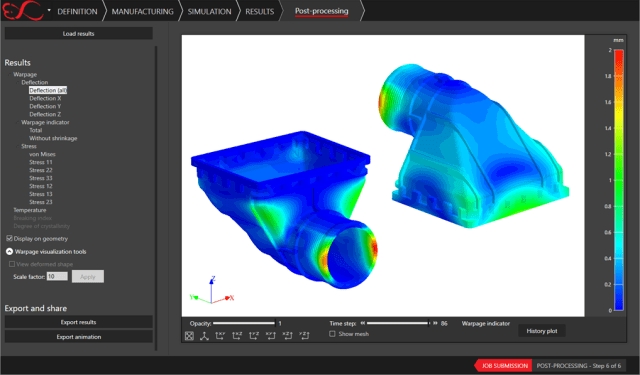Image resolution: width=640 pixels, height=375 pixels.
Task: Collapse Warpage visualization tools section
Action: [x=9, y=251]
